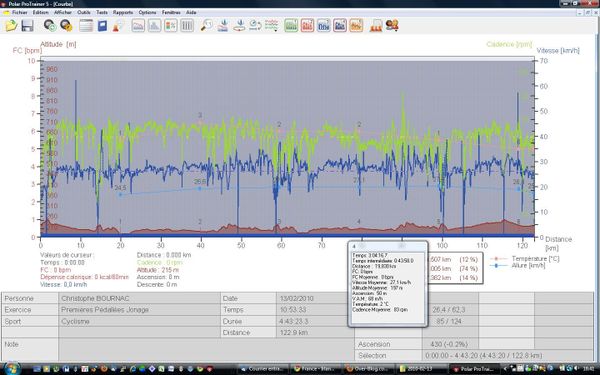
Task: Open the orange bar chart view
Action: click(x=356, y=26)
